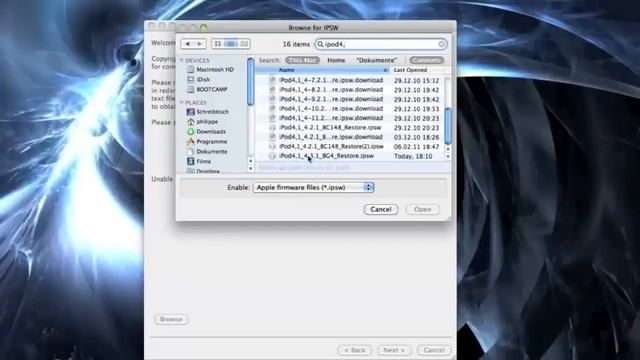The image size is (640, 360).
Task: Cancel the Browse for IPSW dialog
Action: pos(381,209)
